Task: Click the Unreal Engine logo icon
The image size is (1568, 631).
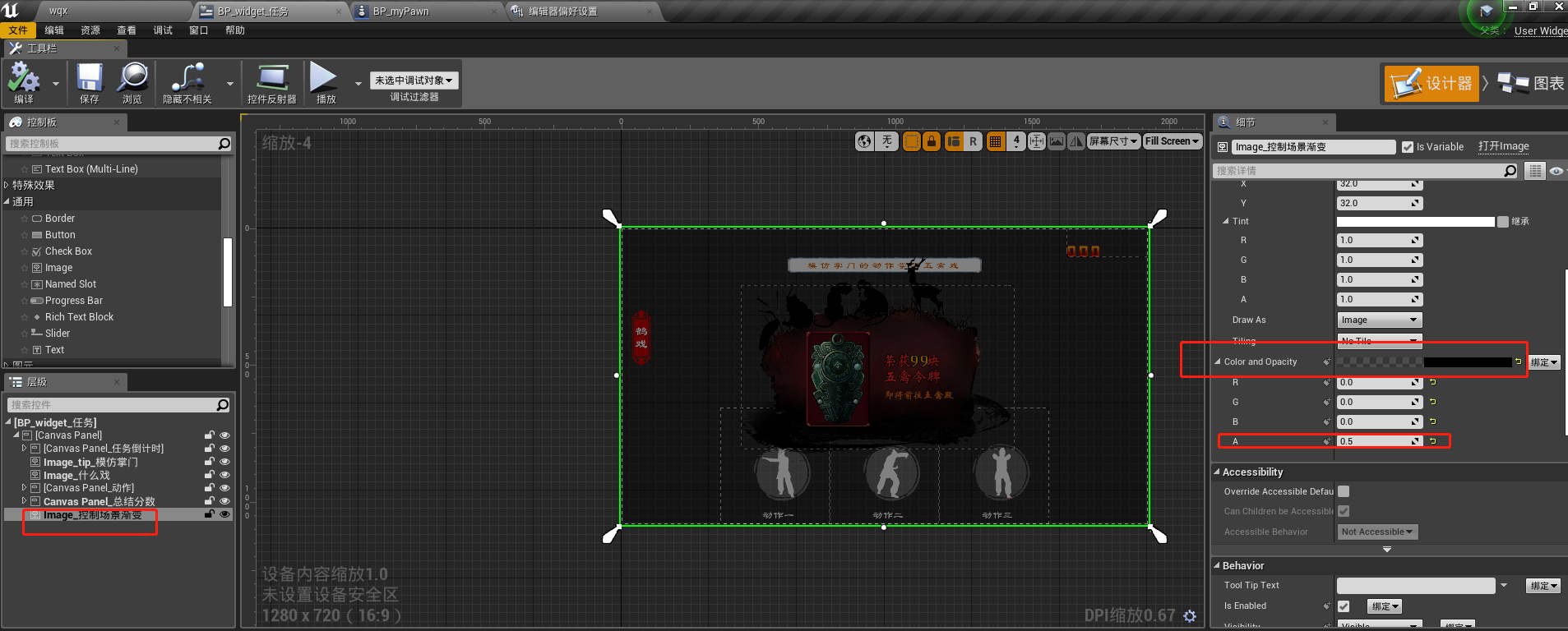Action: coord(12,10)
